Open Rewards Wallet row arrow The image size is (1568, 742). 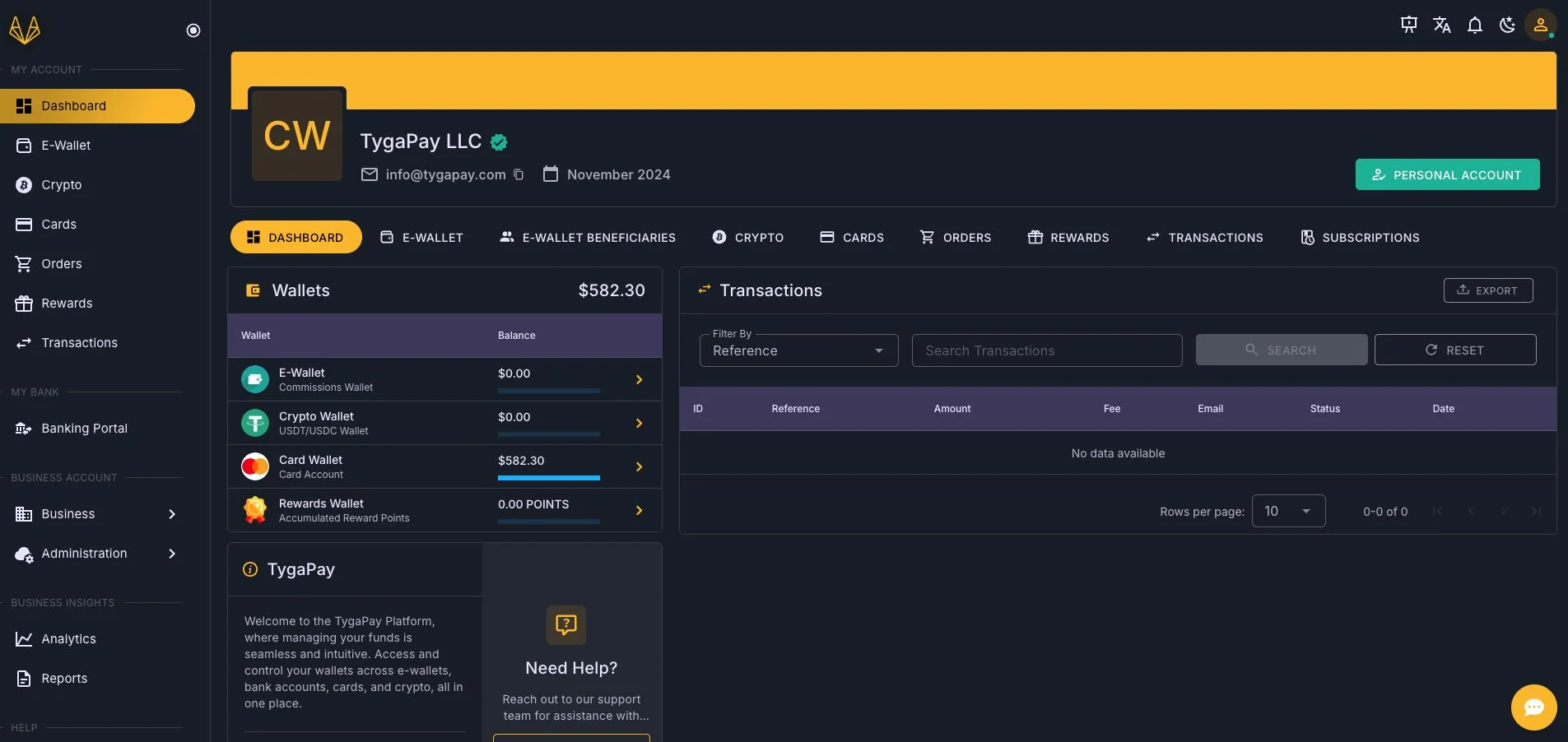coord(639,510)
